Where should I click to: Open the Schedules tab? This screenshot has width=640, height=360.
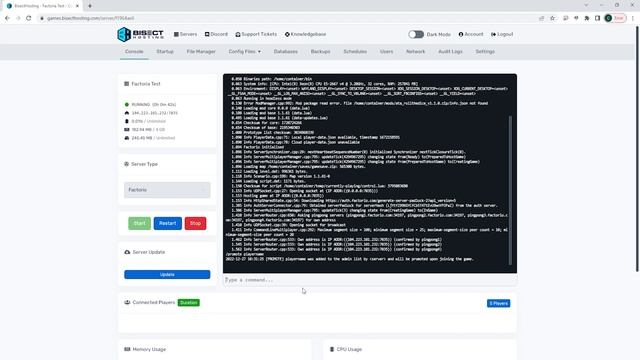click(x=355, y=51)
